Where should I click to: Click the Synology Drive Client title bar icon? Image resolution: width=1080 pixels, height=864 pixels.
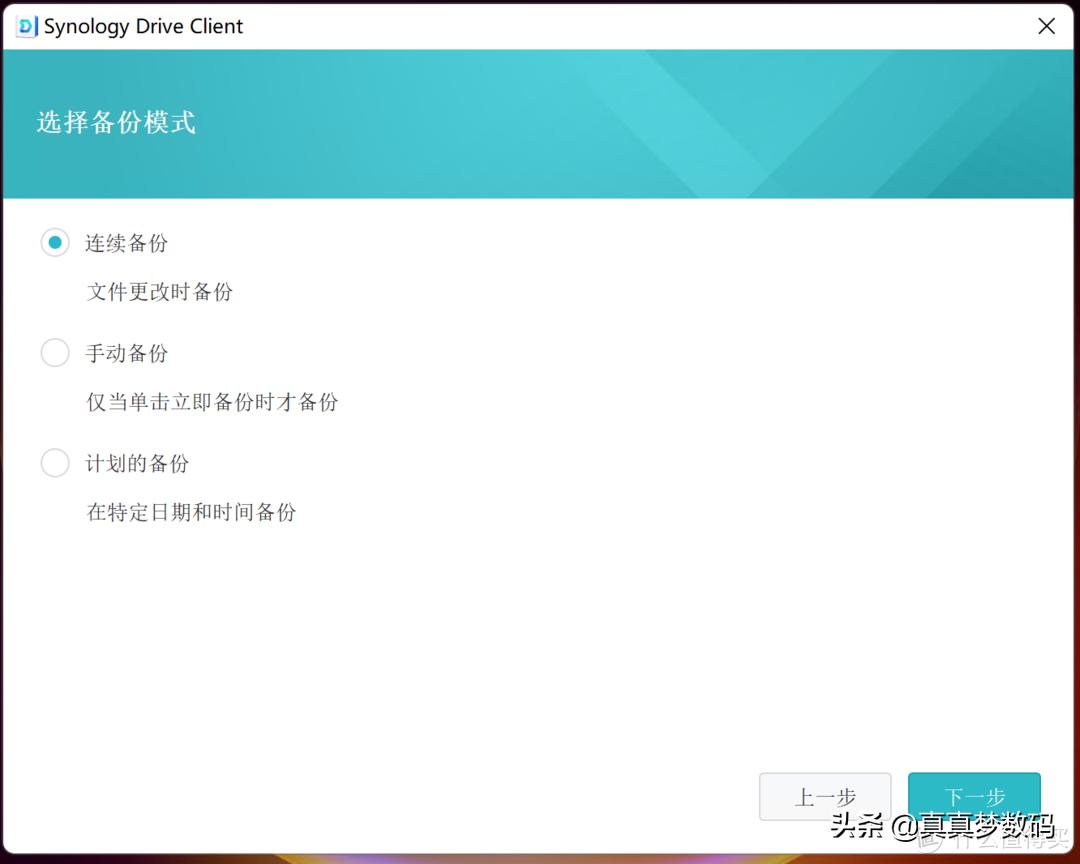[23, 27]
